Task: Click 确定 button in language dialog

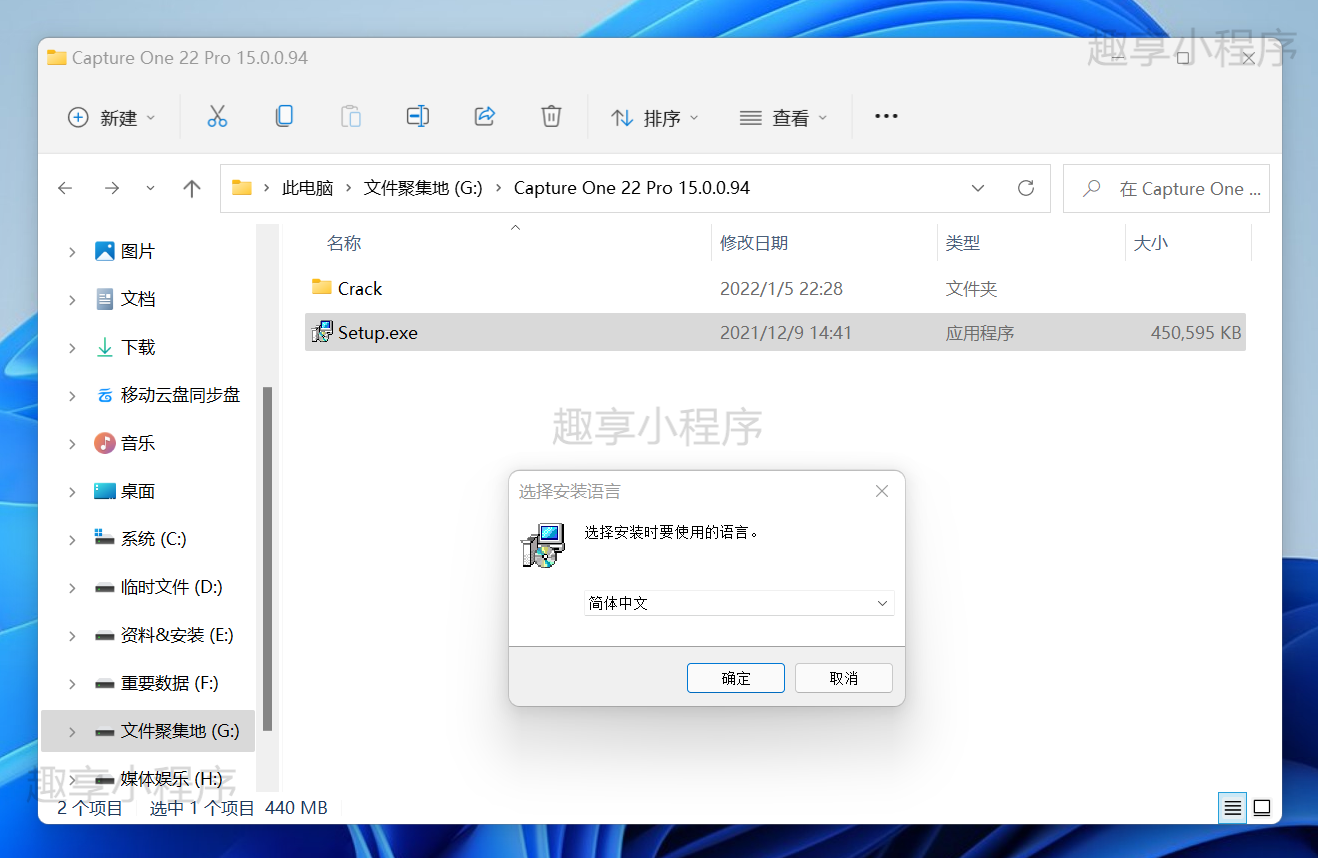Action: [736, 678]
